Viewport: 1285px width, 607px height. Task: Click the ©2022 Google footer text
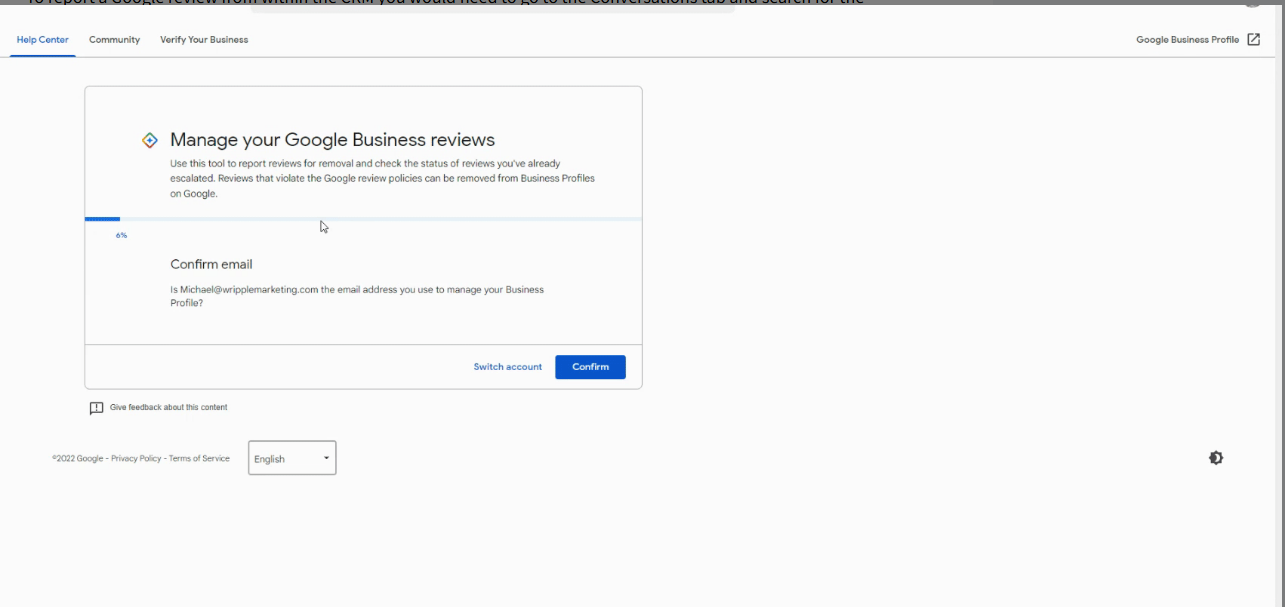pos(77,459)
